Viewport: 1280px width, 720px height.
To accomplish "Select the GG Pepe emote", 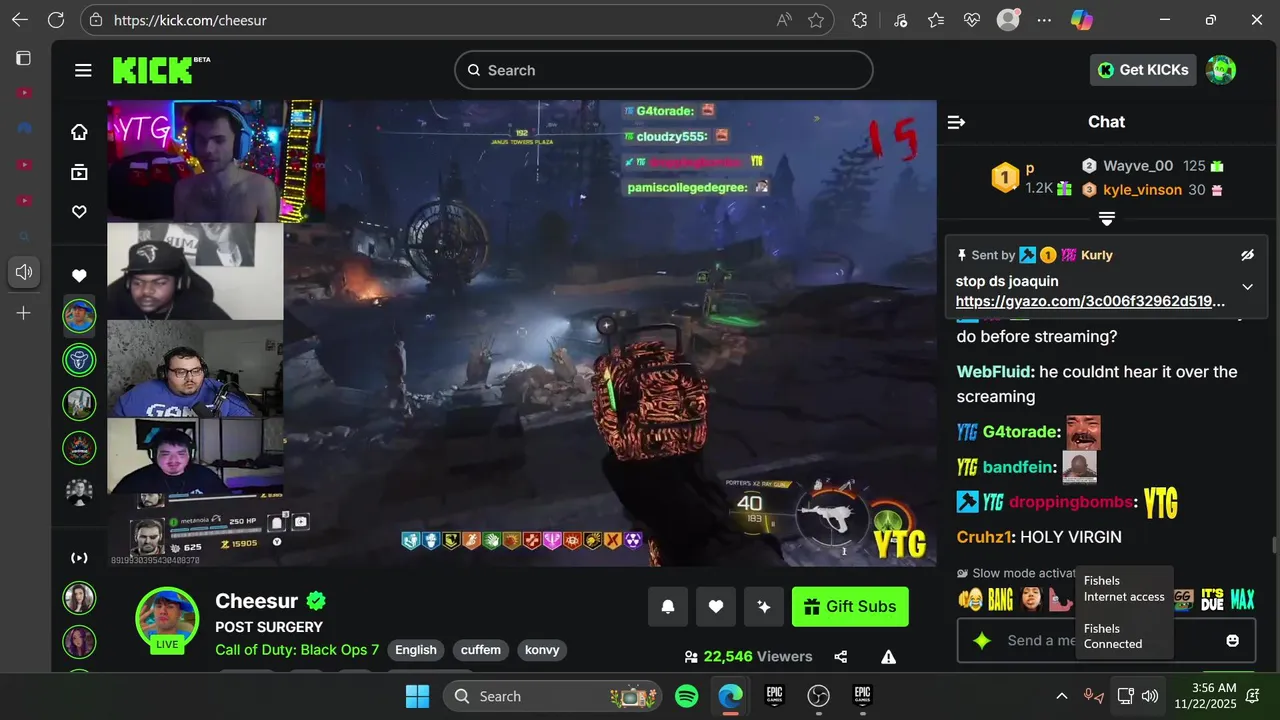I will [1183, 599].
